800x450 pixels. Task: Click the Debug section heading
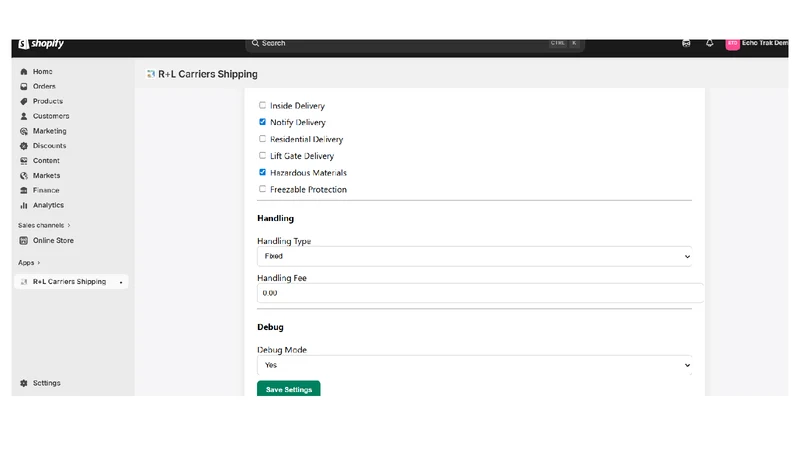270,327
